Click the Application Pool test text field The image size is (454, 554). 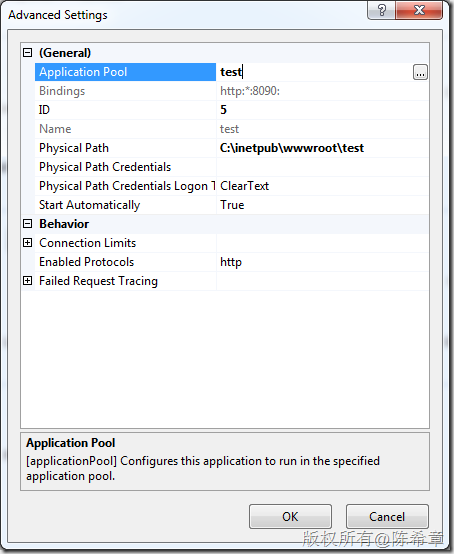point(314,72)
